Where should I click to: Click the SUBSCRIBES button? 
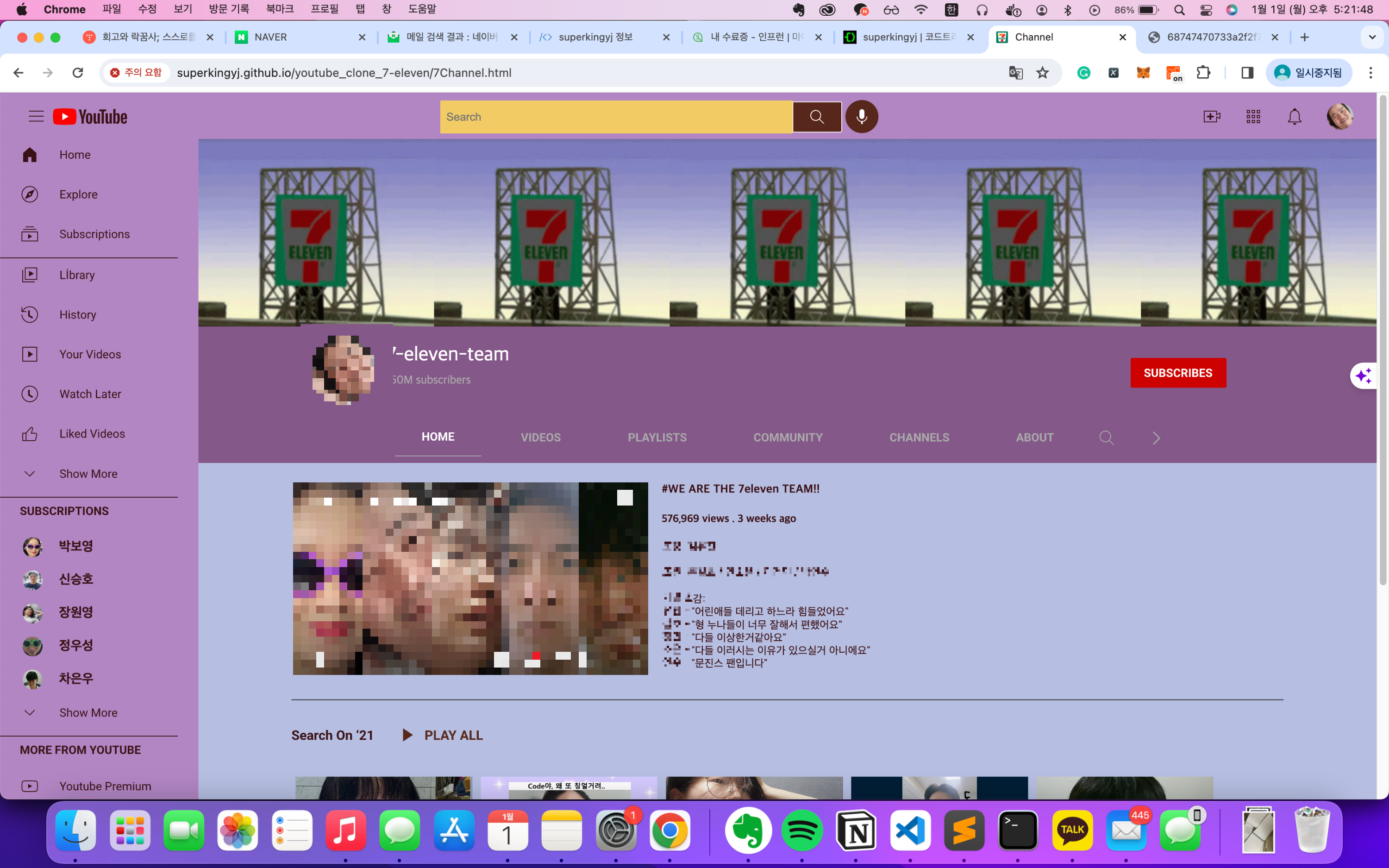1178,373
